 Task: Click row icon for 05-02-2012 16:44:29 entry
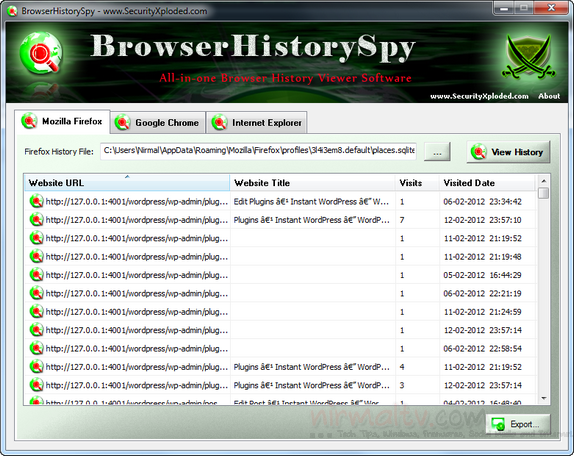[36, 275]
